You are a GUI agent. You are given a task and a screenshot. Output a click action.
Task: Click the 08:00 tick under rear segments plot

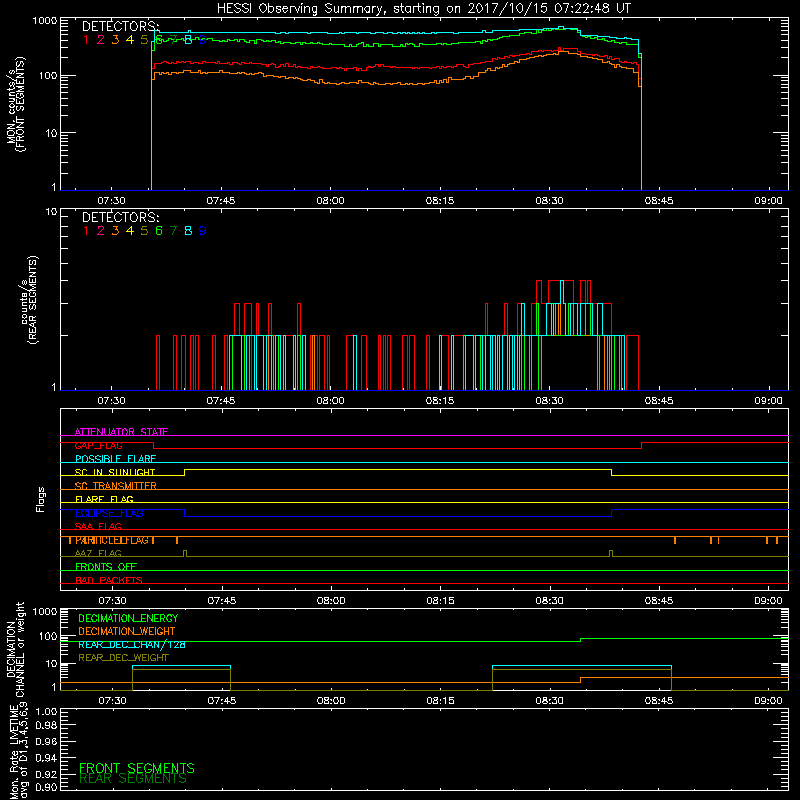(x=331, y=401)
